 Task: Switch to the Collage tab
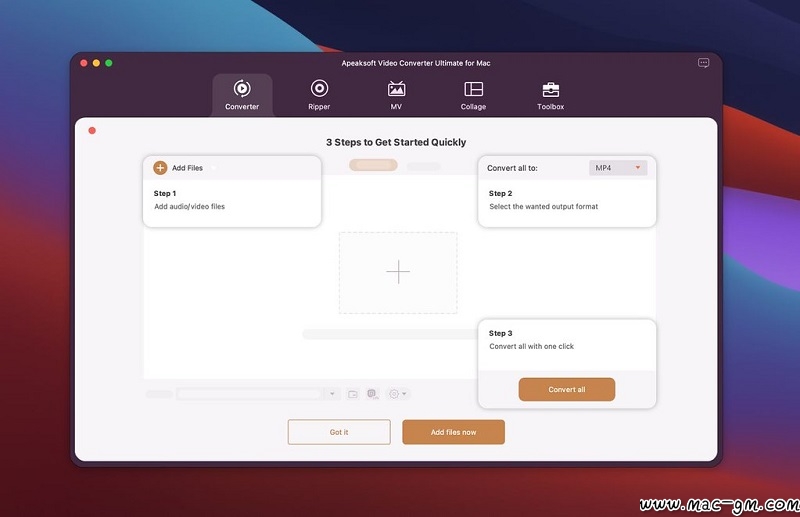(x=473, y=95)
